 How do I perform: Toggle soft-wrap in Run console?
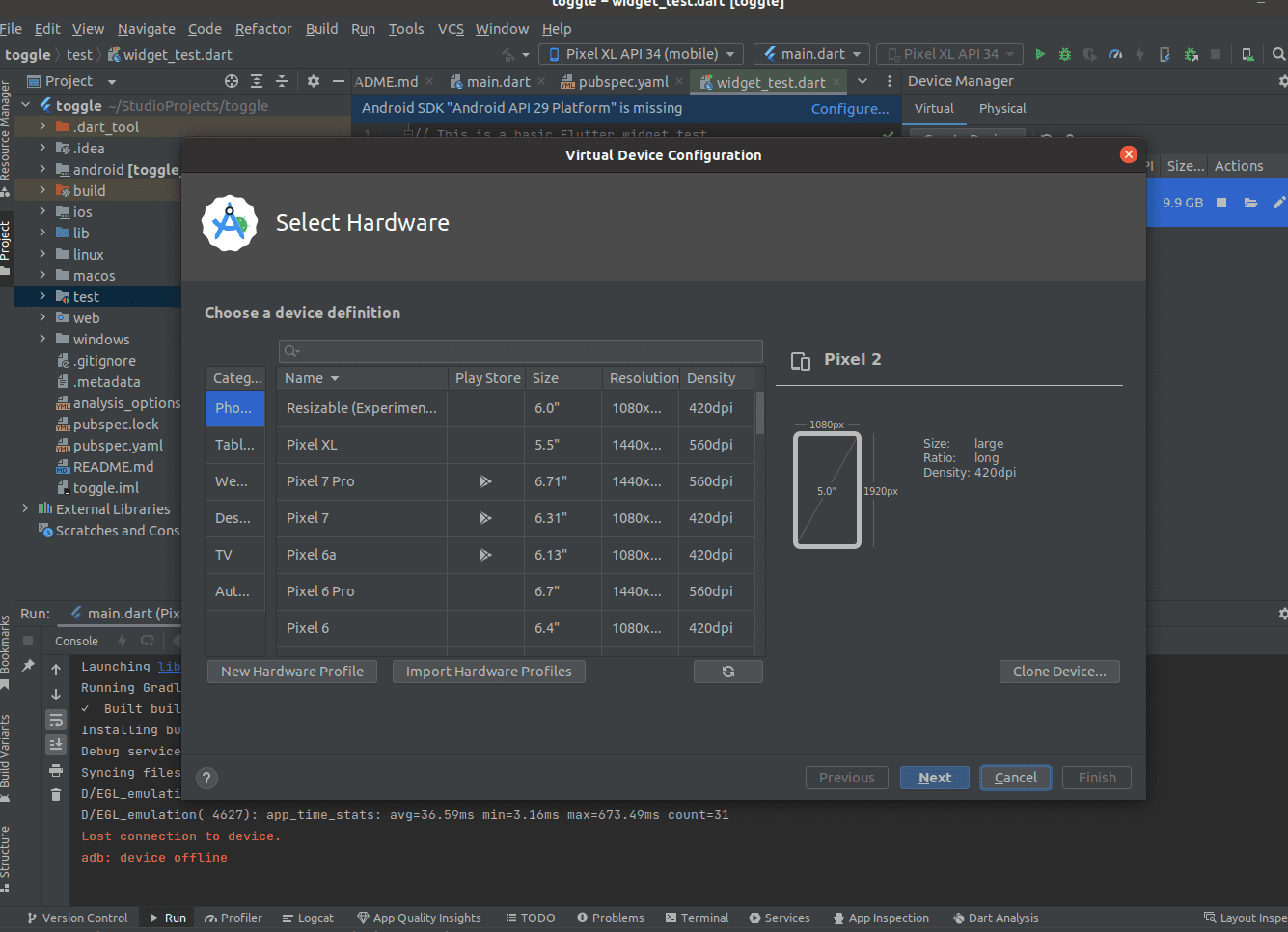click(x=56, y=720)
